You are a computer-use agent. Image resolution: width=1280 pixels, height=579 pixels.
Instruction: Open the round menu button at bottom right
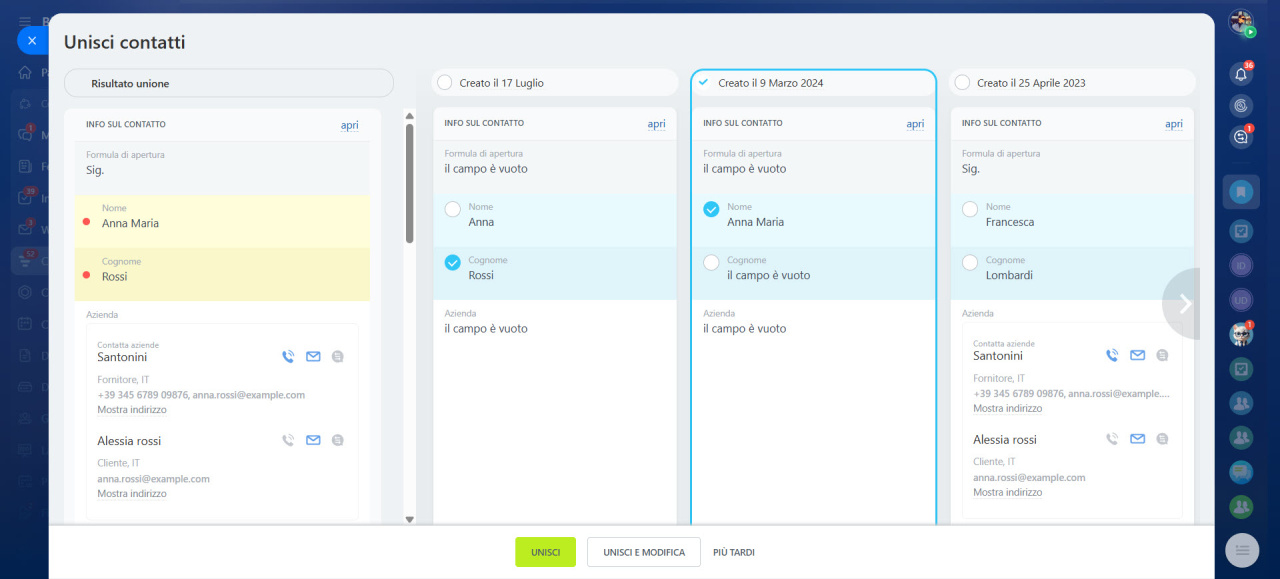(x=1242, y=550)
